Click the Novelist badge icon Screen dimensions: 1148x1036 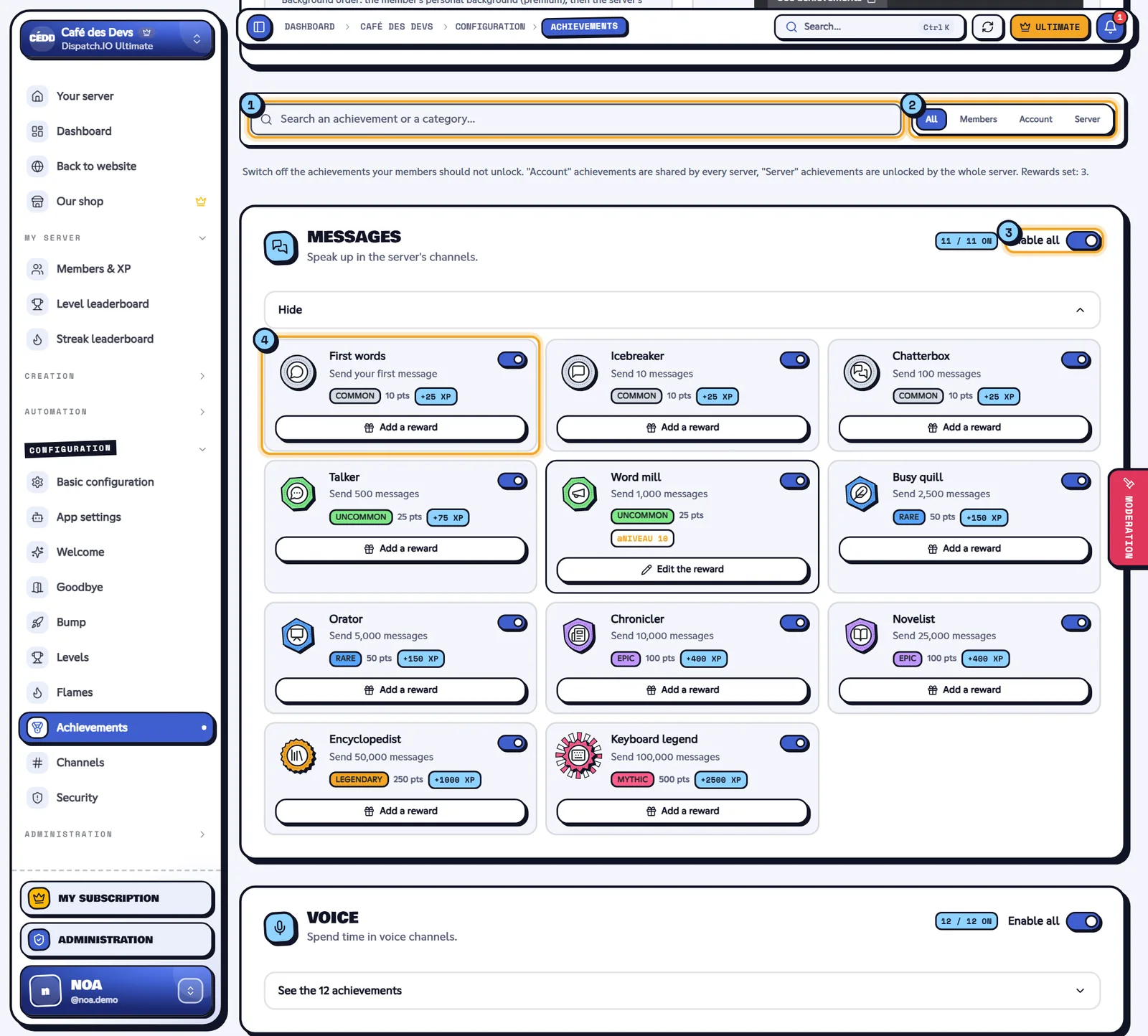(861, 636)
